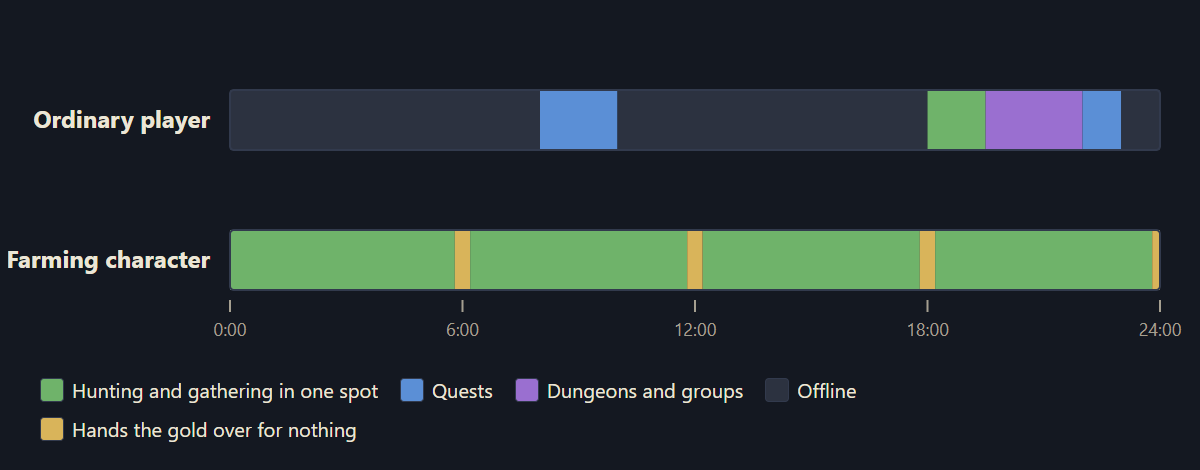
Task: Click Ordinary player's midday offline segment
Action: click(772, 120)
